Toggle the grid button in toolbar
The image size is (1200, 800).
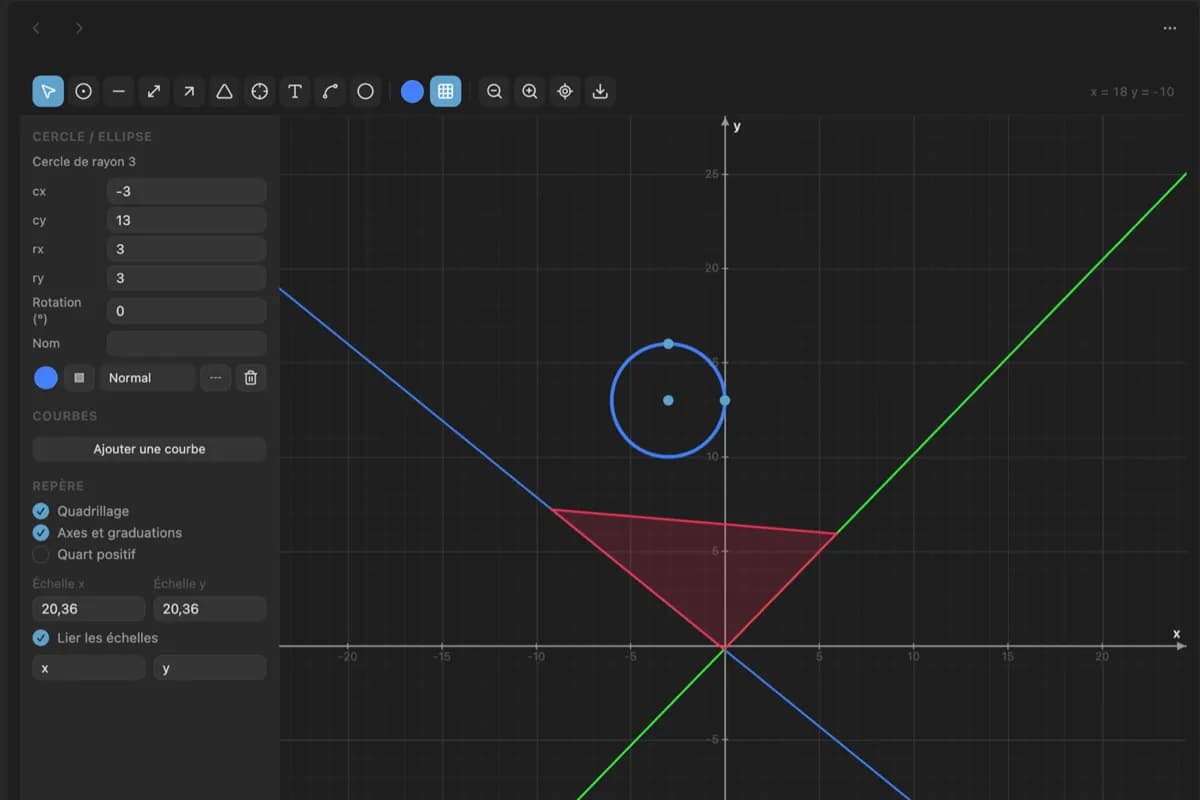coord(446,91)
